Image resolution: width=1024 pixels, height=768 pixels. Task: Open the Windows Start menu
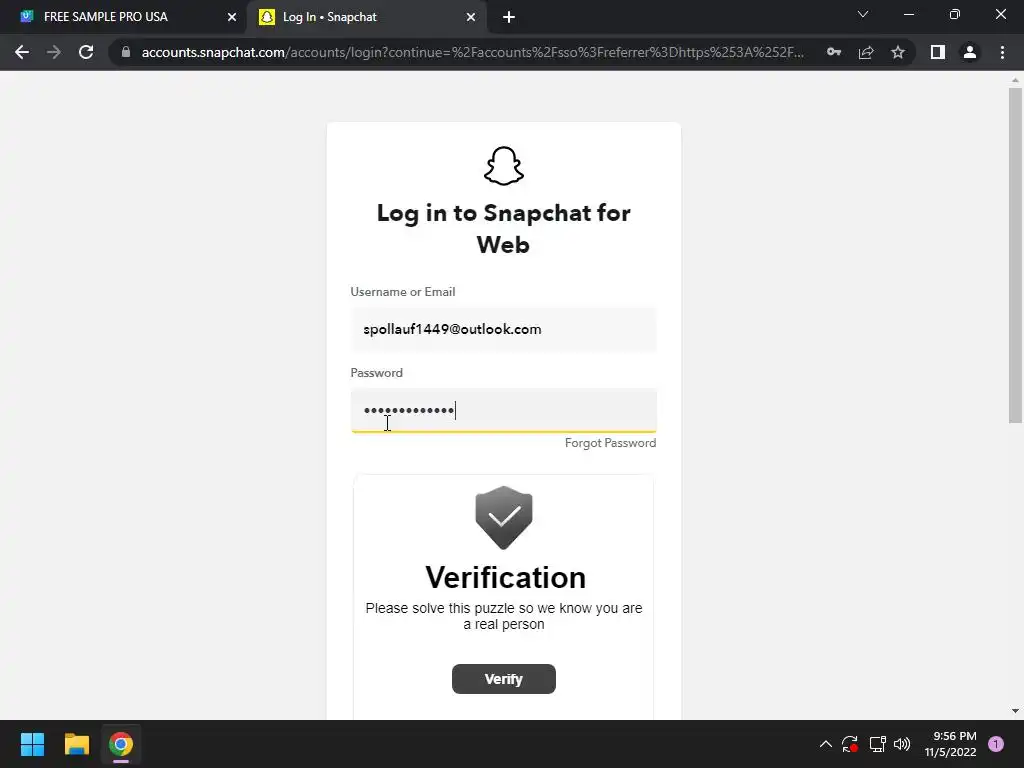tap(32, 744)
